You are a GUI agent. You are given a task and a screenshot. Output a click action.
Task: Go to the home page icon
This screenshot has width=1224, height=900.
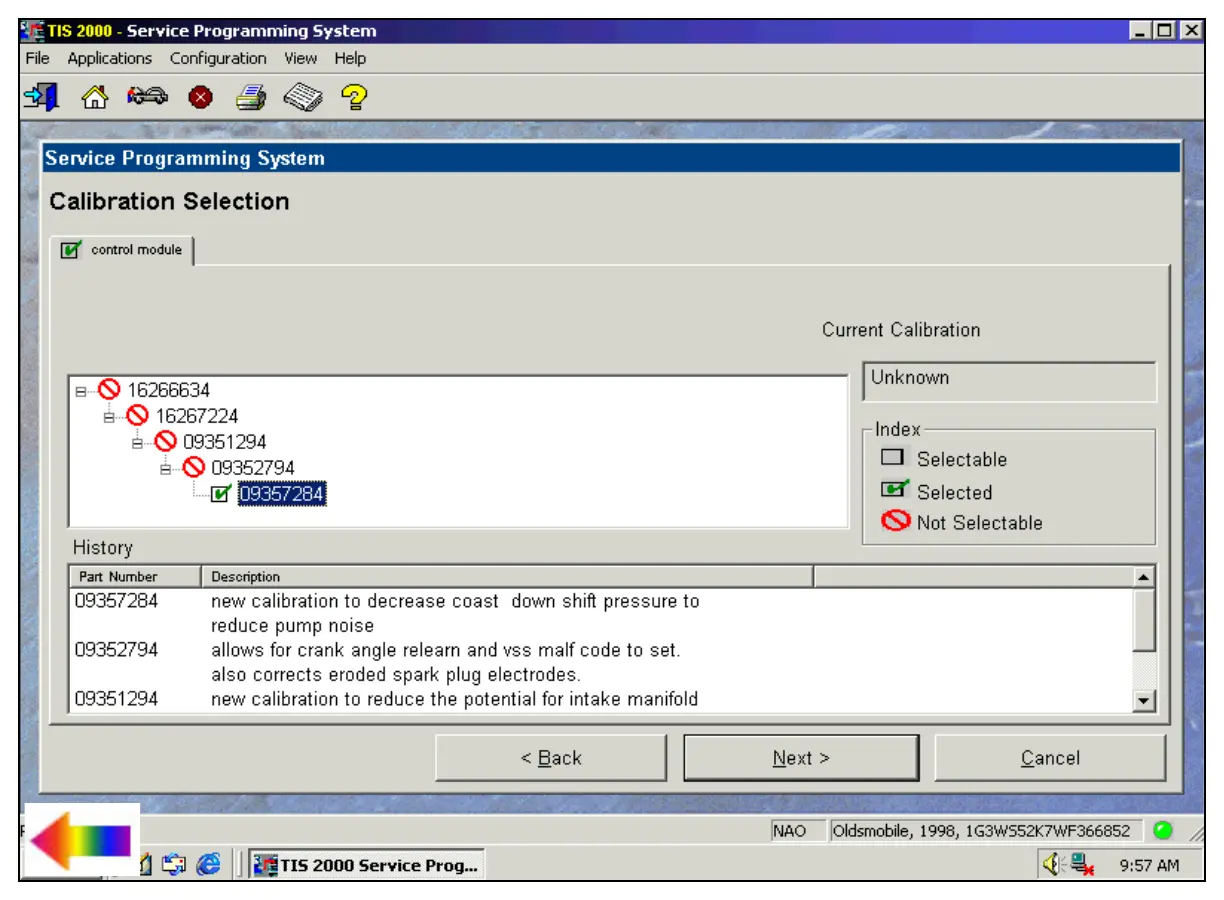click(94, 97)
